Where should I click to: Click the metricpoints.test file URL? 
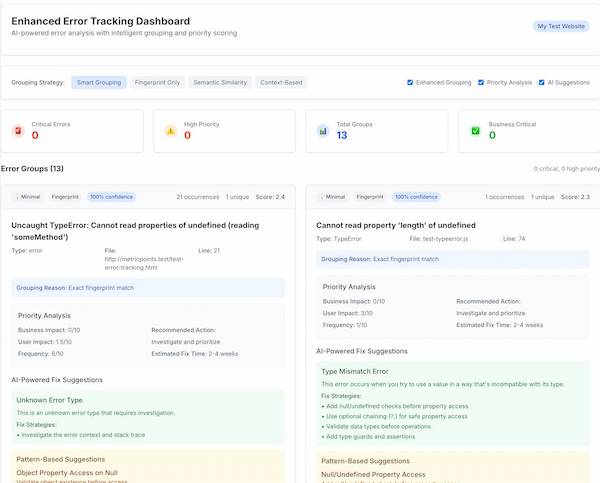[x=144, y=263]
